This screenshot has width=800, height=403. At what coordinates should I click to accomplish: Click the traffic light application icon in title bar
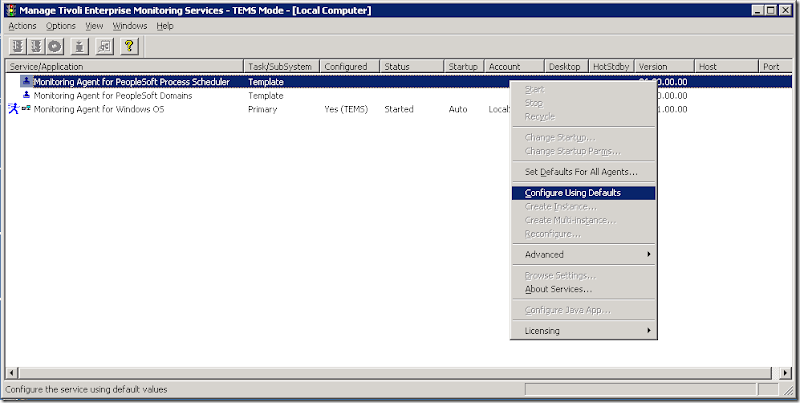click(11, 10)
